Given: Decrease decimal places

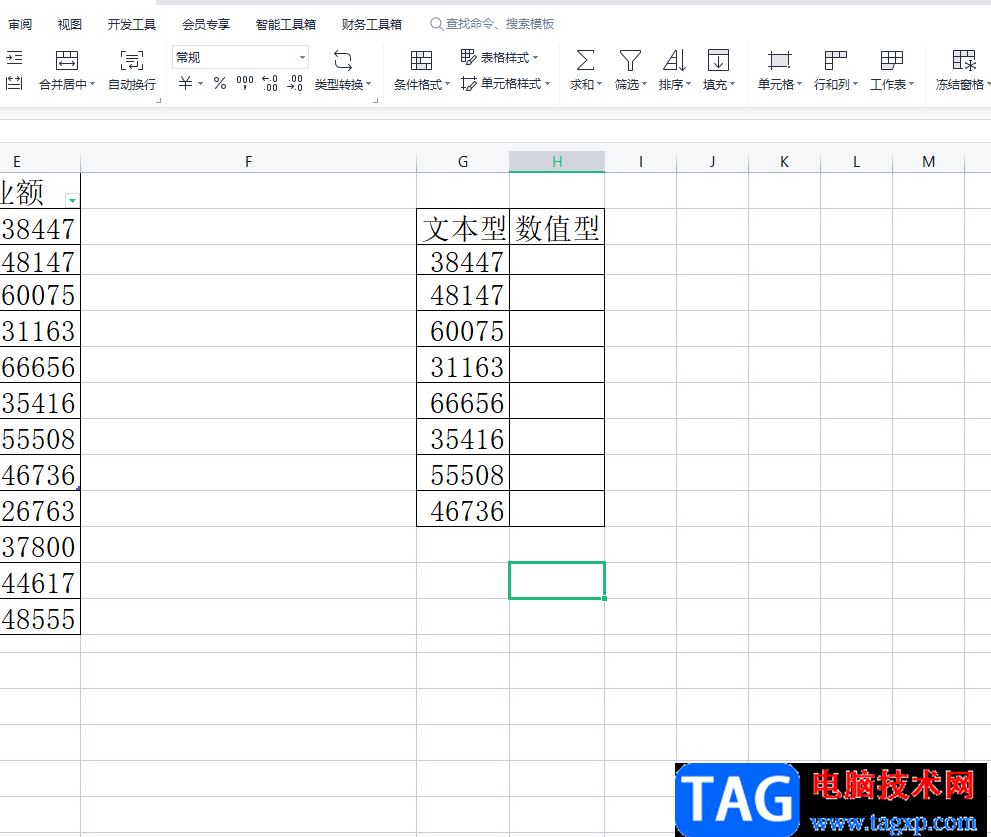Looking at the screenshot, I should 295,83.
